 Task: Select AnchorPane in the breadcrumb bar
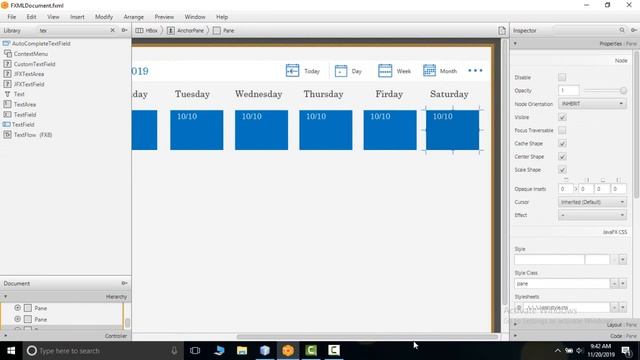tap(186, 31)
